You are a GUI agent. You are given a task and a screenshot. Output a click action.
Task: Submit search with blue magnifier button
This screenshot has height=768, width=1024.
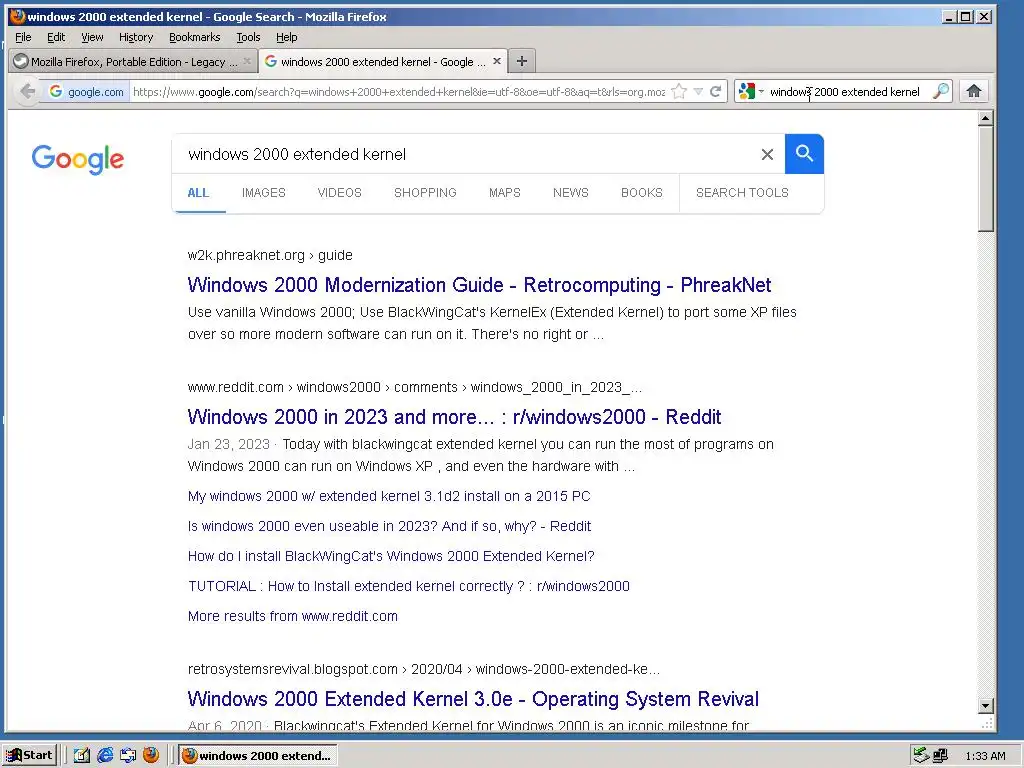point(804,154)
